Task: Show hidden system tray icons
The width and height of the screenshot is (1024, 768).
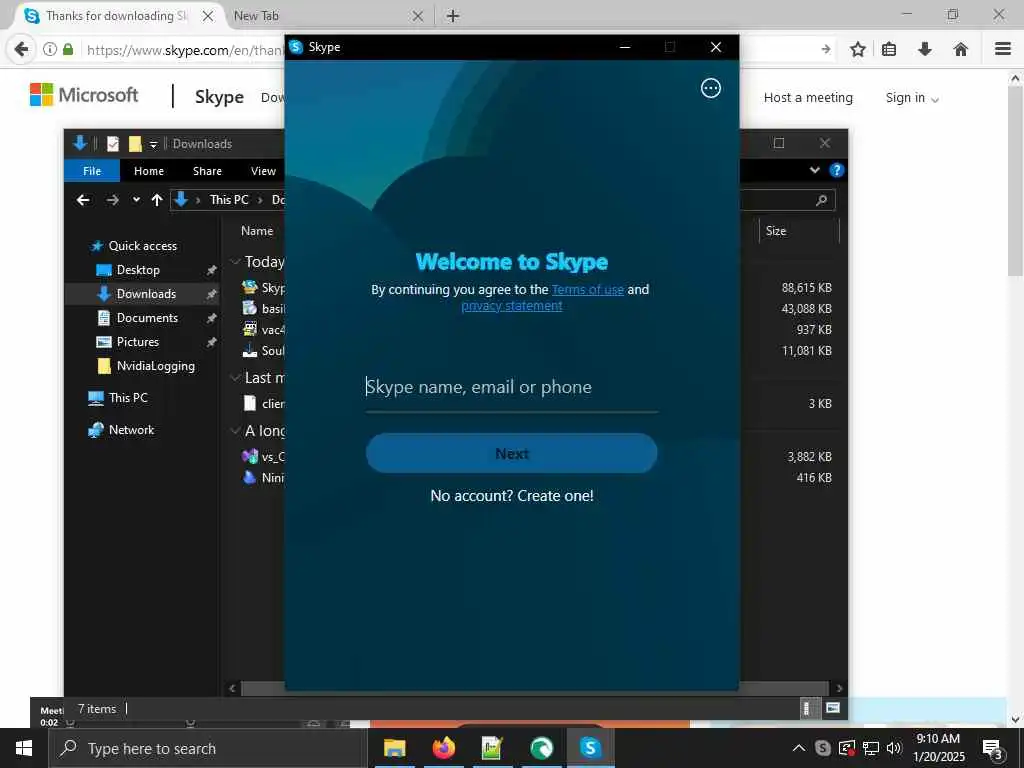Action: 798,748
